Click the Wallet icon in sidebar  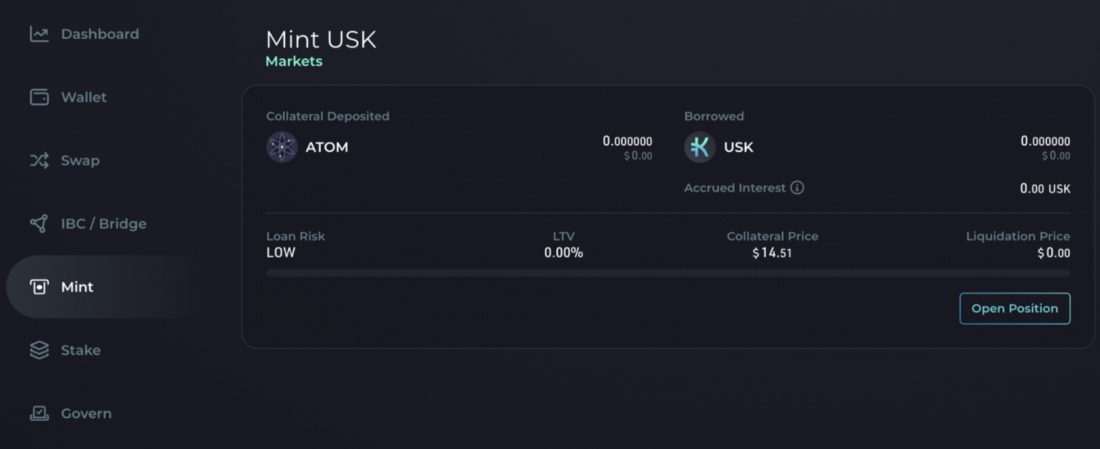click(x=39, y=97)
